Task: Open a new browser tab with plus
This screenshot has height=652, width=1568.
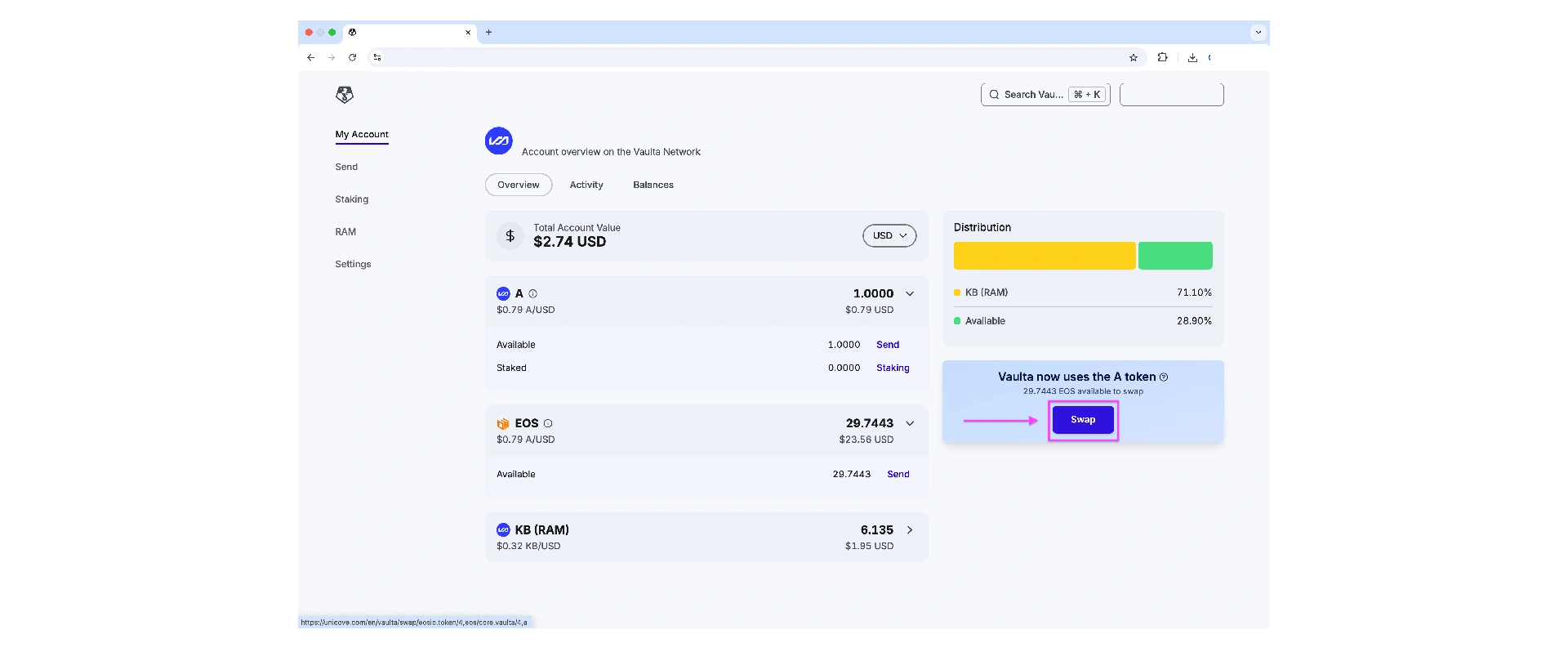Action: tap(489, 33)
